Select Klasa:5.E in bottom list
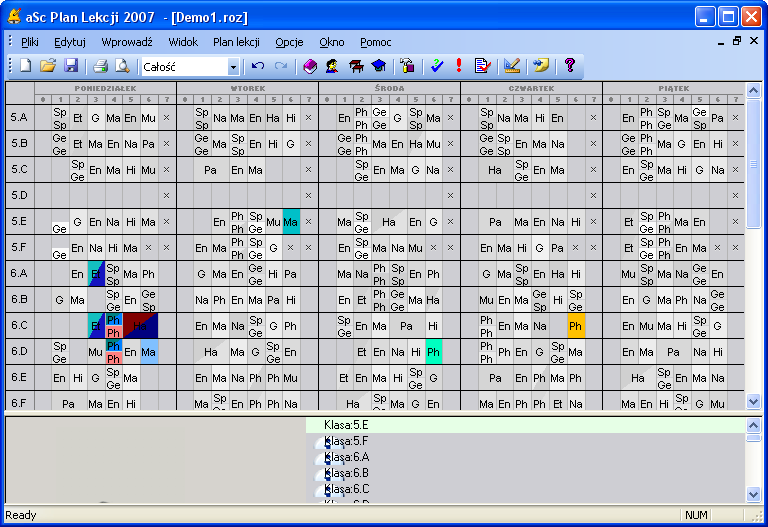This screenshot has width=768, height=527. click(526, 425)
